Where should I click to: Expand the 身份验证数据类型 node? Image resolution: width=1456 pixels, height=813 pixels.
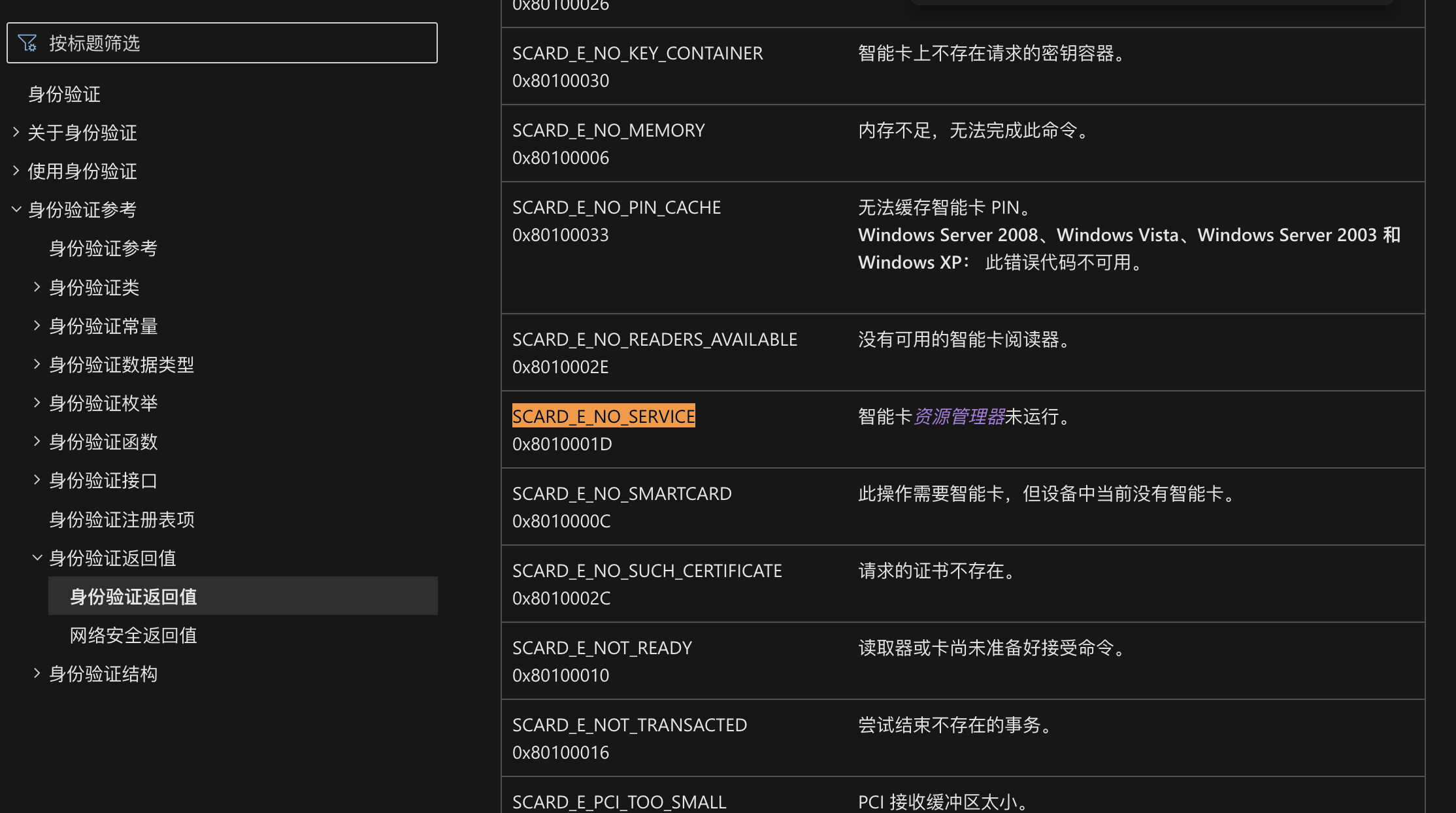point(37,365)
